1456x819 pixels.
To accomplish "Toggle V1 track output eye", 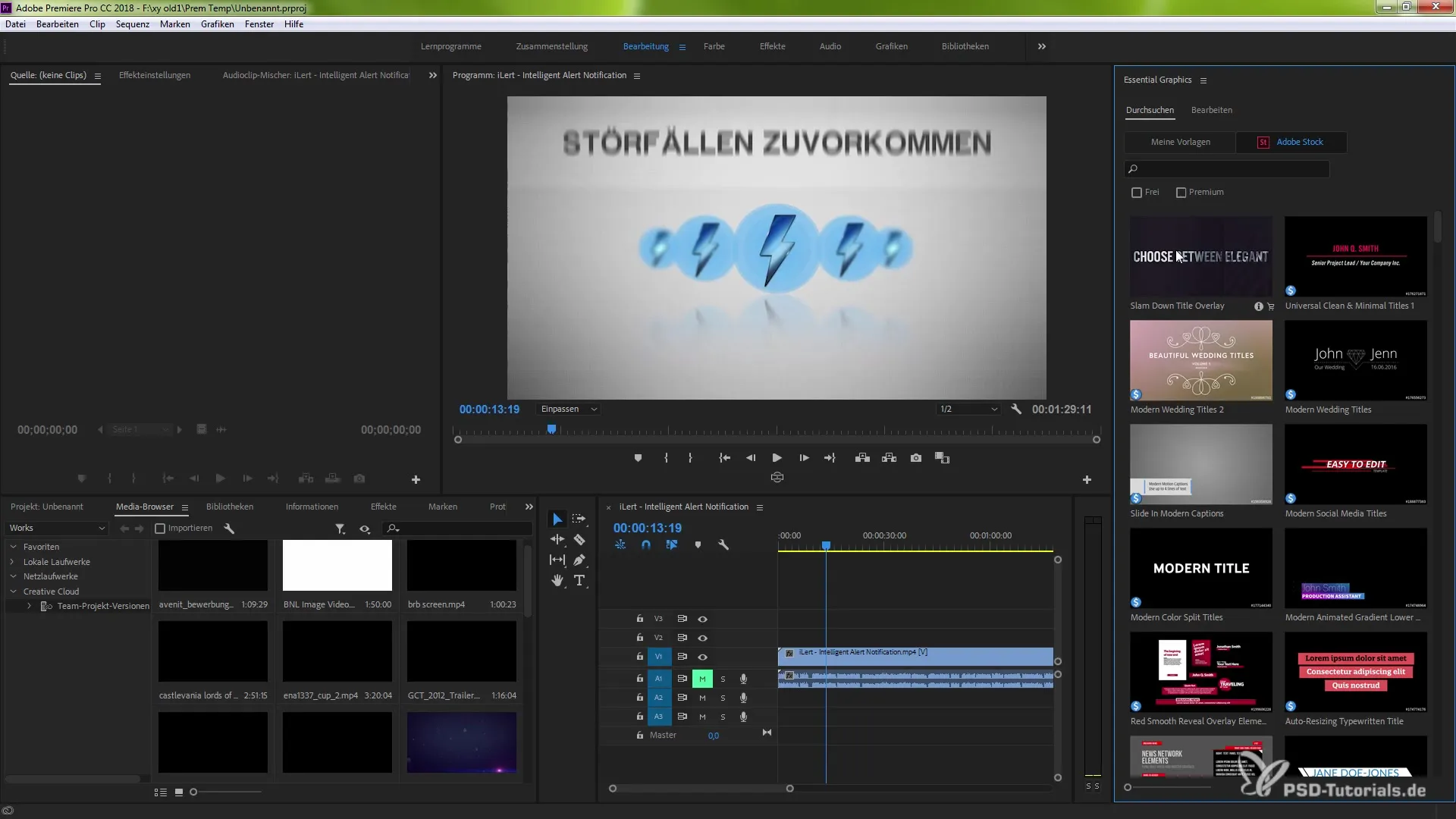I will click(x=702, y=657).
